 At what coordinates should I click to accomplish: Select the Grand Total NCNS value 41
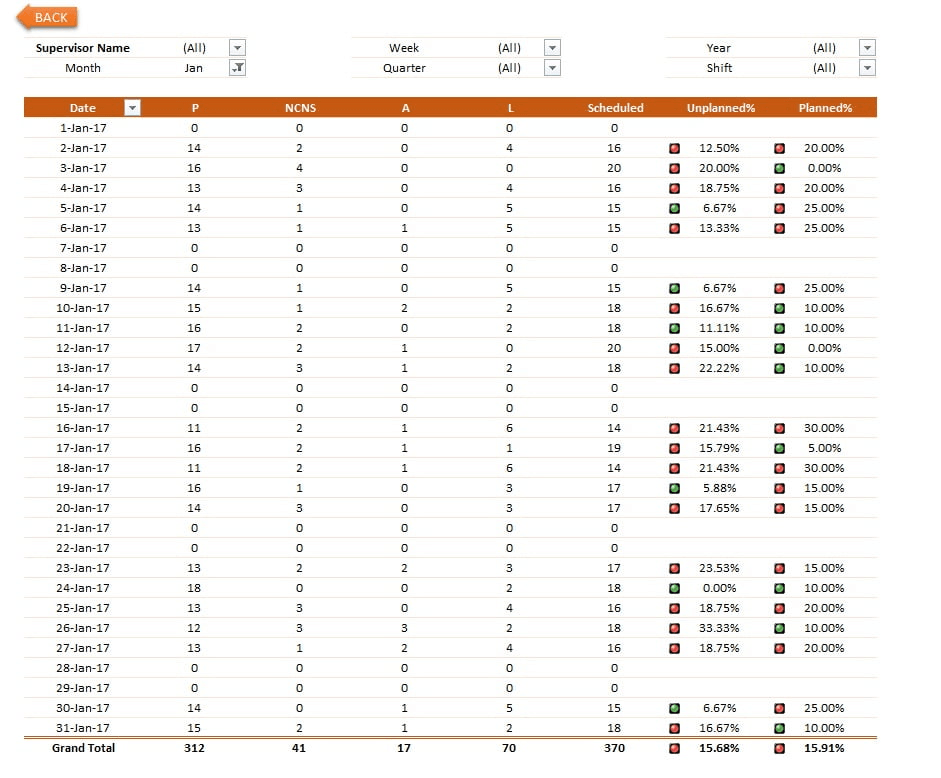coord(299,748)
